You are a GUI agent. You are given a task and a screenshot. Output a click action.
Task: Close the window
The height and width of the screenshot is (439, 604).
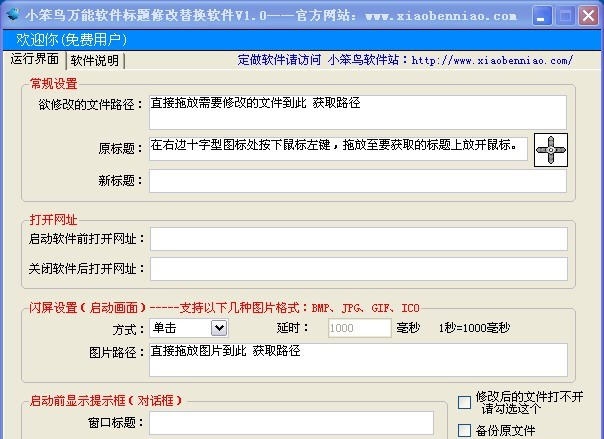588,16
